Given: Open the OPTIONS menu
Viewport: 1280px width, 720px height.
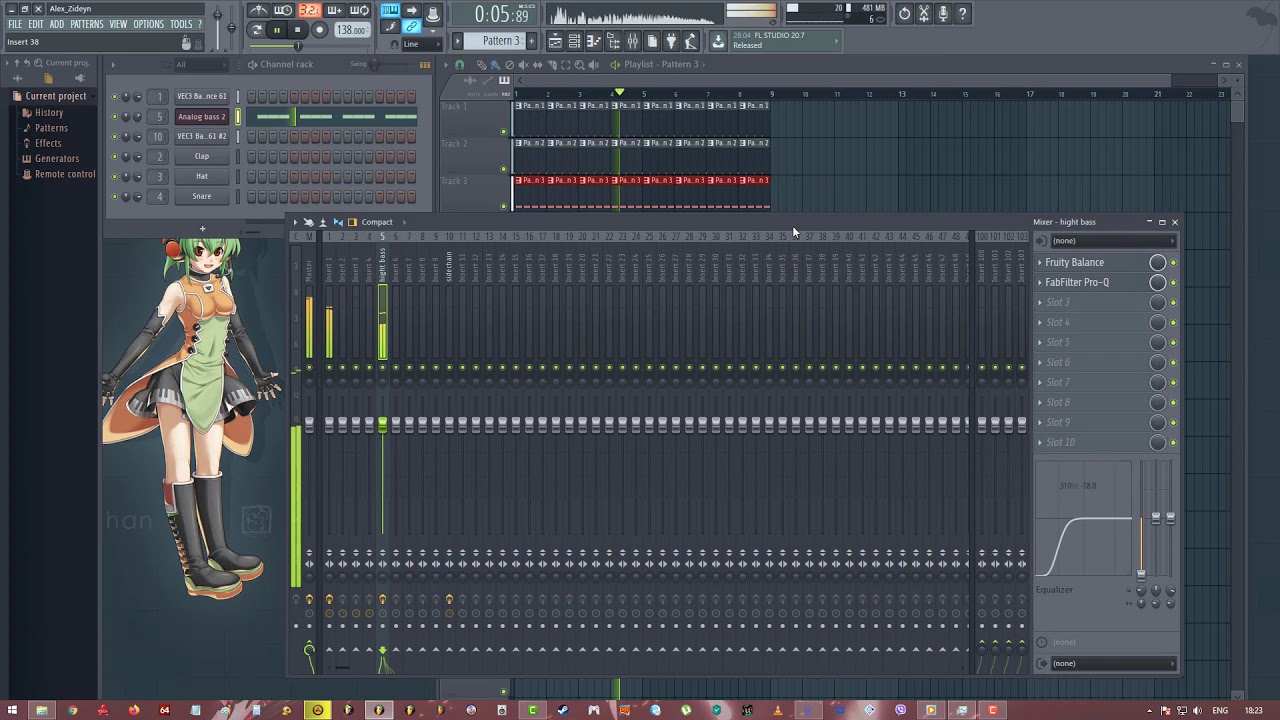Looking at the screenshot, I should [148, 24].
